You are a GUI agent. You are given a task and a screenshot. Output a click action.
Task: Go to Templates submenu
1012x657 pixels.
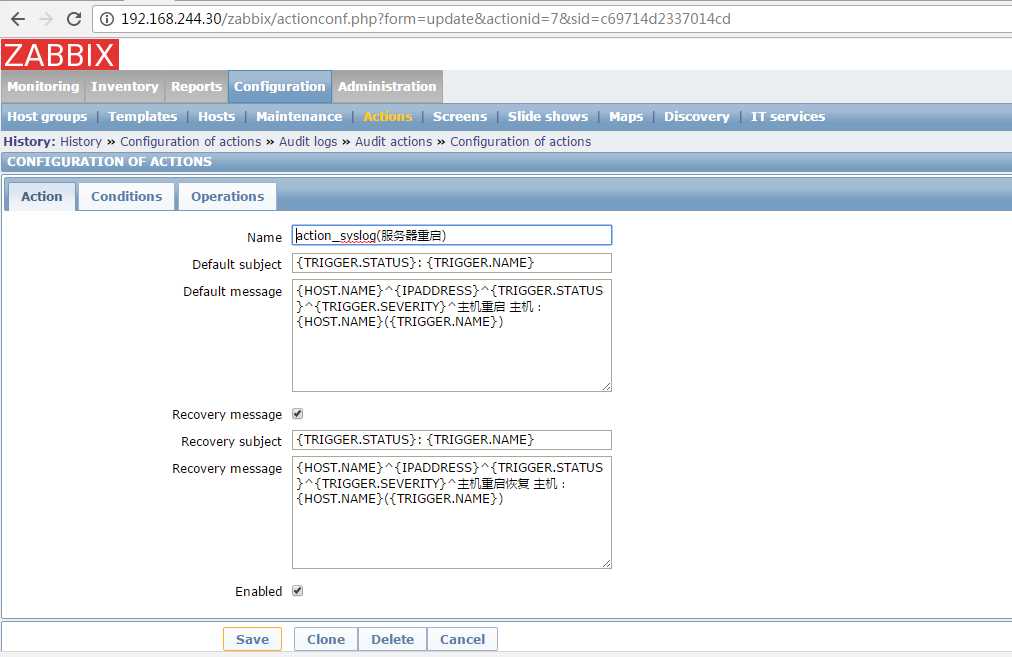click(143, 117)
